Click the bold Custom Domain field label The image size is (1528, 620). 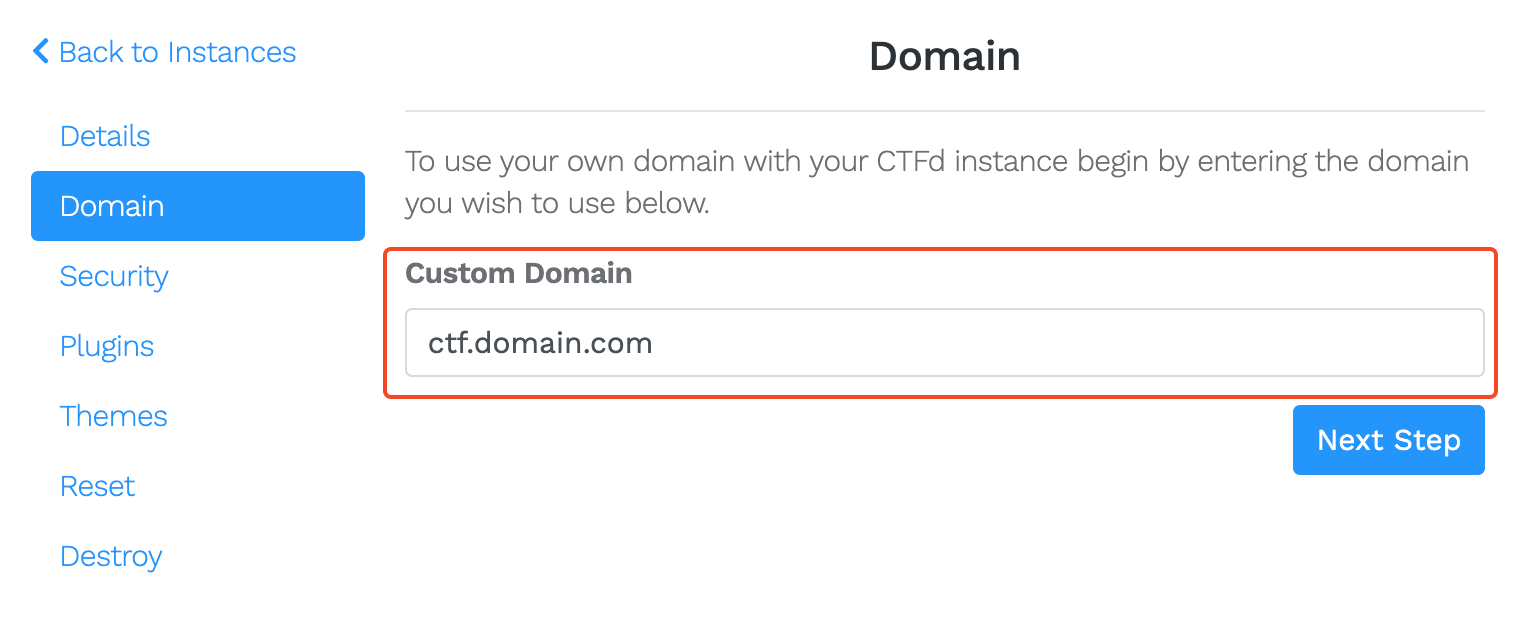pyautogui.click(x=518, y=273)
